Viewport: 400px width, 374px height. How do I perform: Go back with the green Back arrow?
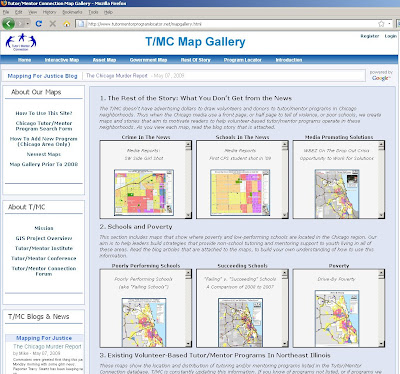(8, 24)
